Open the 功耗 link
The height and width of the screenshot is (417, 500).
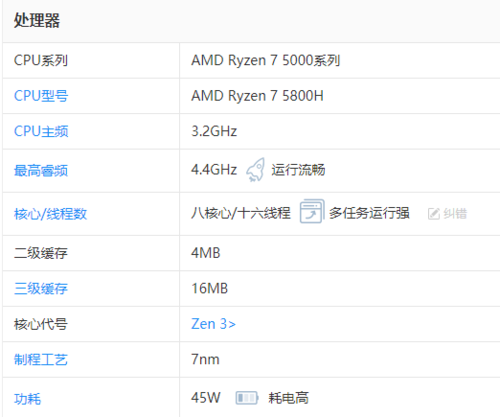tap(27, 399)
